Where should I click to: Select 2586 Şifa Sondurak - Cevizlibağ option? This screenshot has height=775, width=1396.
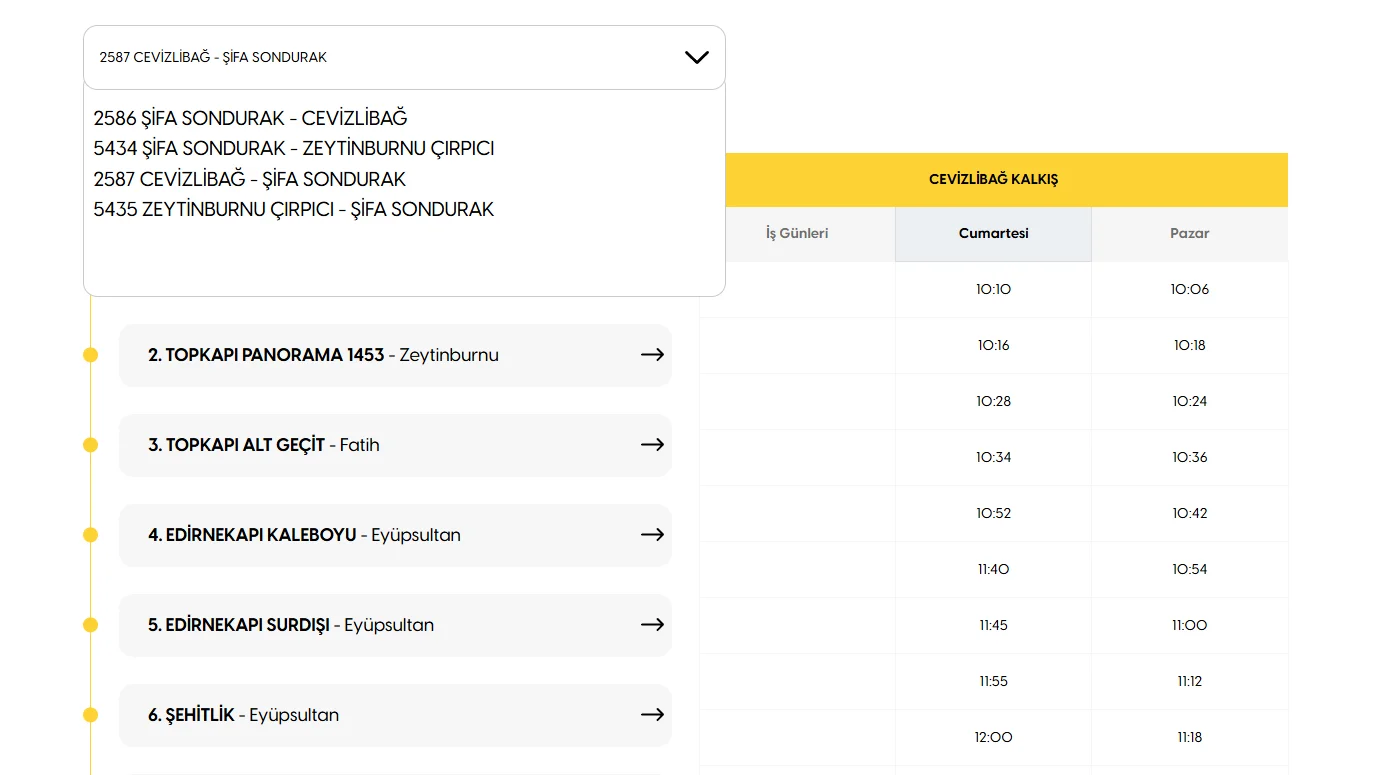(250, 118)
